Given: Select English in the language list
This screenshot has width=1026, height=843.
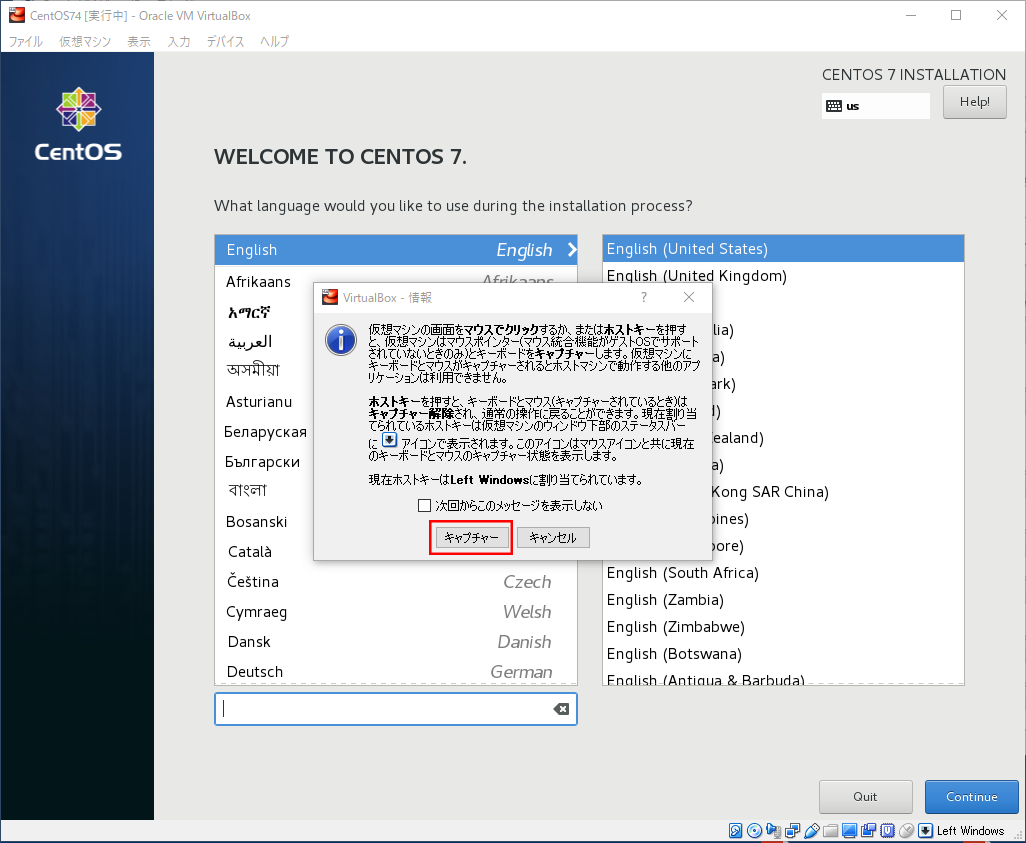Looking at the screenshot, I should (396, 249).
